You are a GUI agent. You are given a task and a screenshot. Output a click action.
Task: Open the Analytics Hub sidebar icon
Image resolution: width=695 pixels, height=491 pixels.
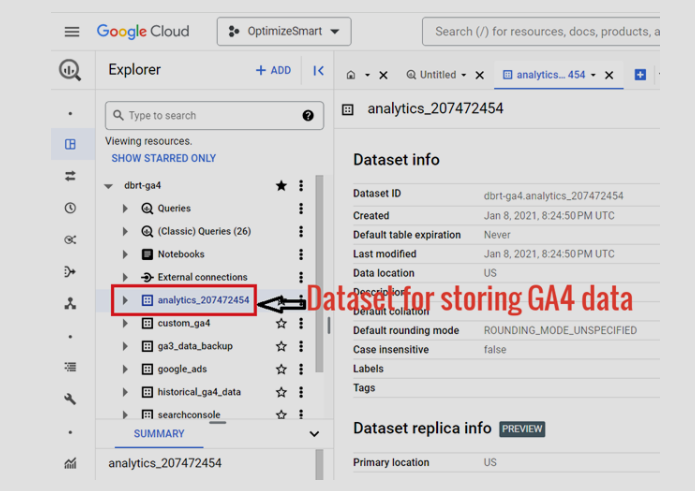(70, 240)
